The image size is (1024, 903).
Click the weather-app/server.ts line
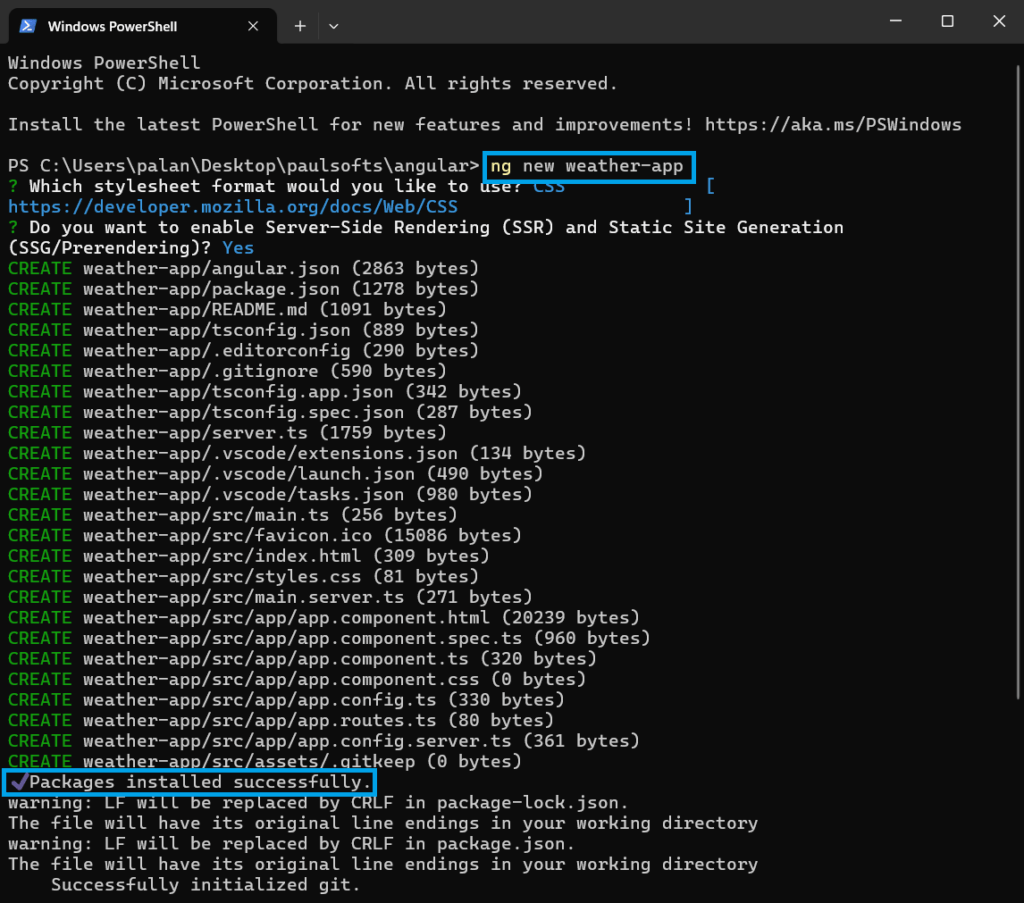click(227, 433)
